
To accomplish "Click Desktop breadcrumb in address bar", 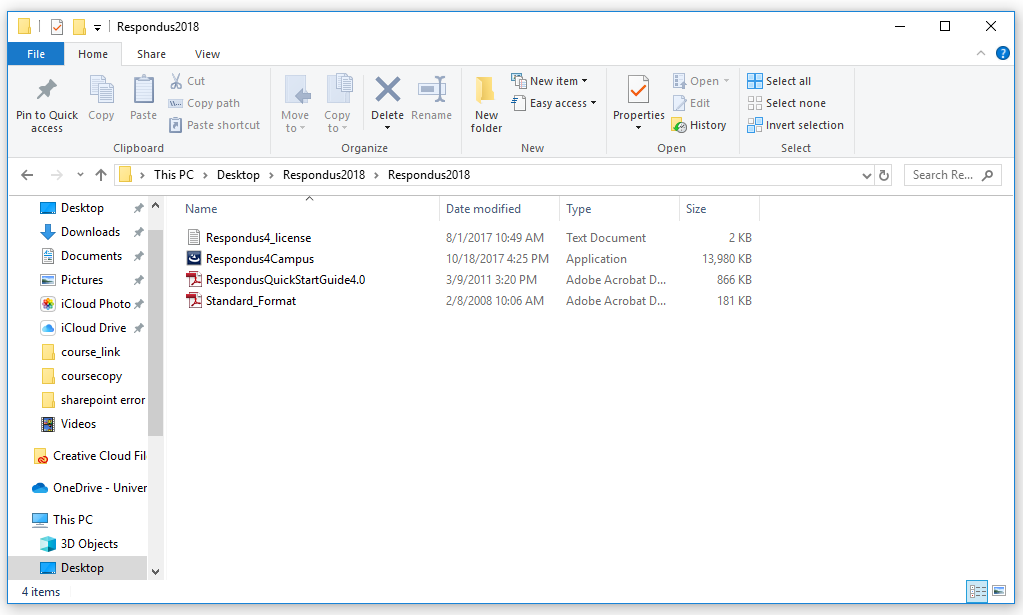I will pyautogui.click(x=238, y=175).
